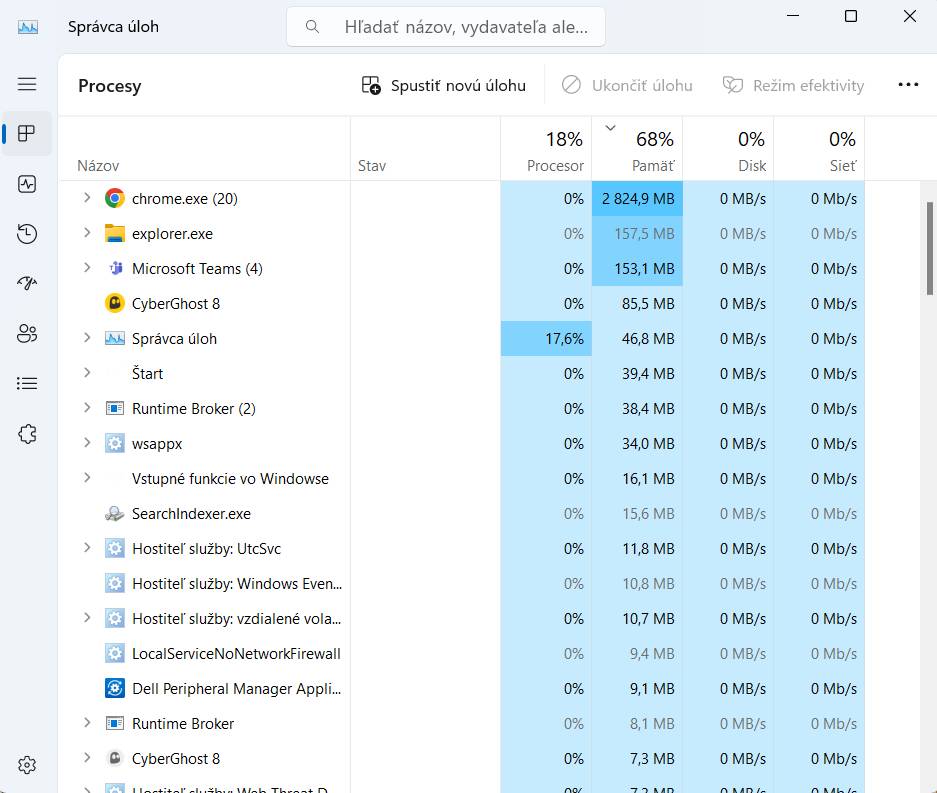Click the 153,1 MB memory cell
The image size is (937, 793).
[x=637, y=268]
